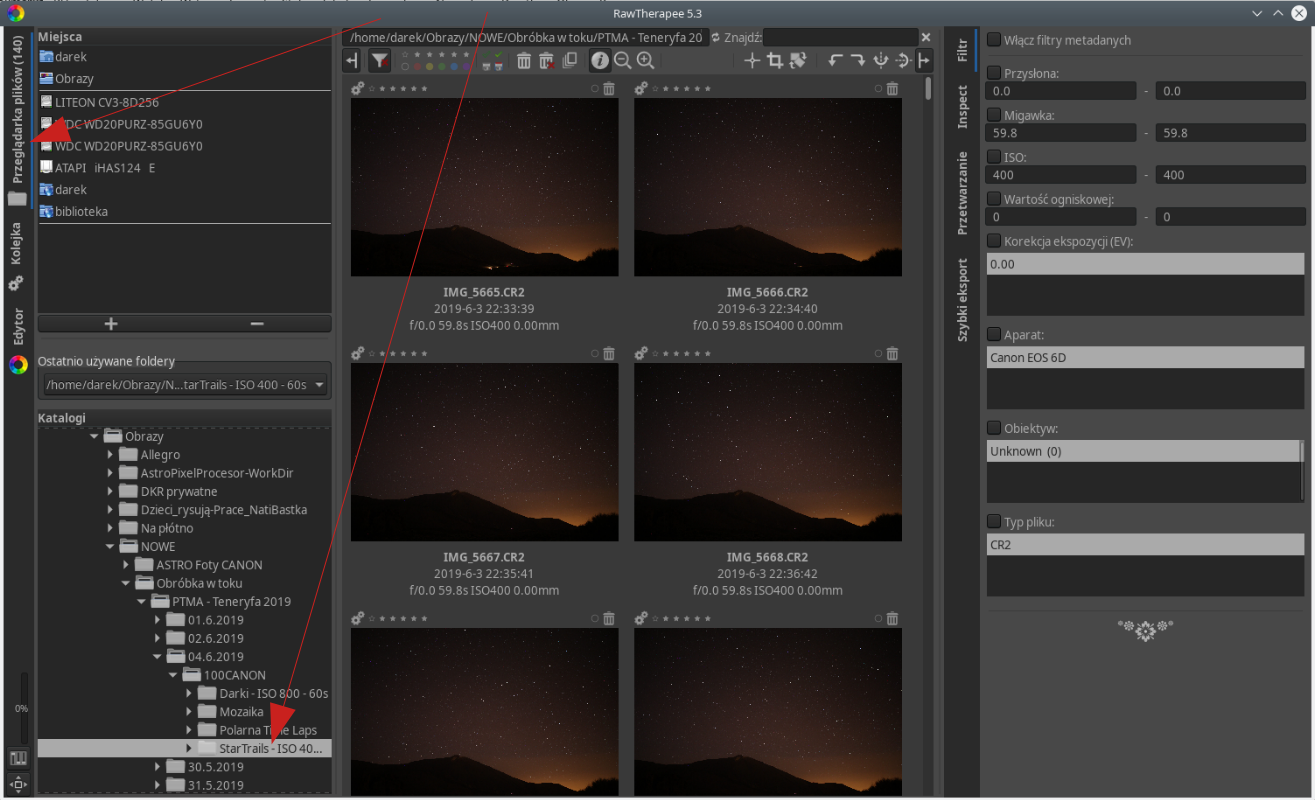
Task: Refresh the folder path with reload icon
Action: tap(716, 37)
